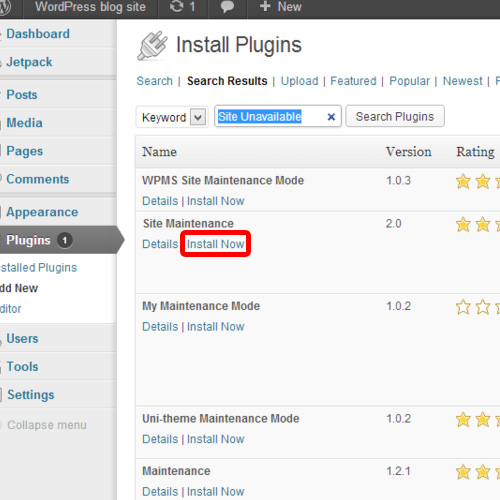The width and height of the screenshot is (500, 500).
Task: Switch to the Newest tab
Action: tap(463, 81)
